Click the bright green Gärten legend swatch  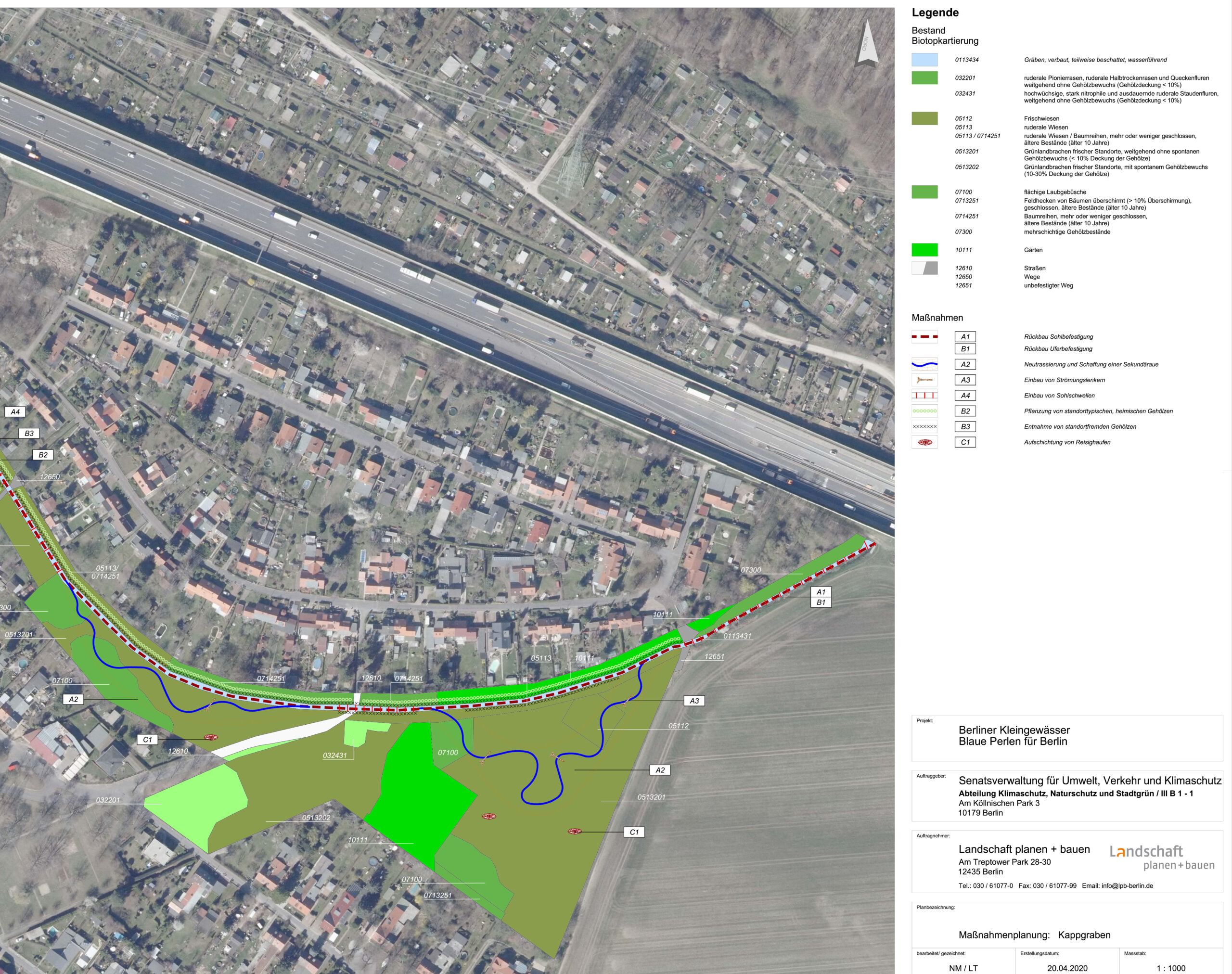click(924, 250)
